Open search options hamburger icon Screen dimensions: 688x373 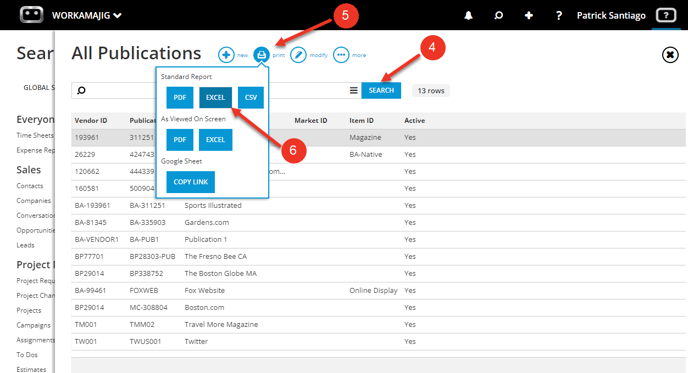click(353, 90)
